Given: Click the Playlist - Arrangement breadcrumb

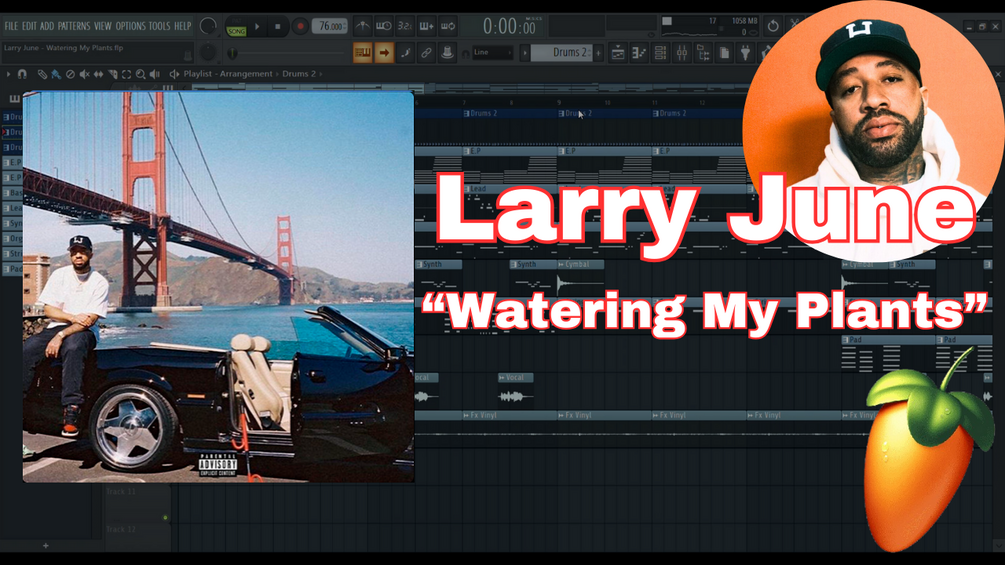Looking at the screenshot, I should click(228, 74).
